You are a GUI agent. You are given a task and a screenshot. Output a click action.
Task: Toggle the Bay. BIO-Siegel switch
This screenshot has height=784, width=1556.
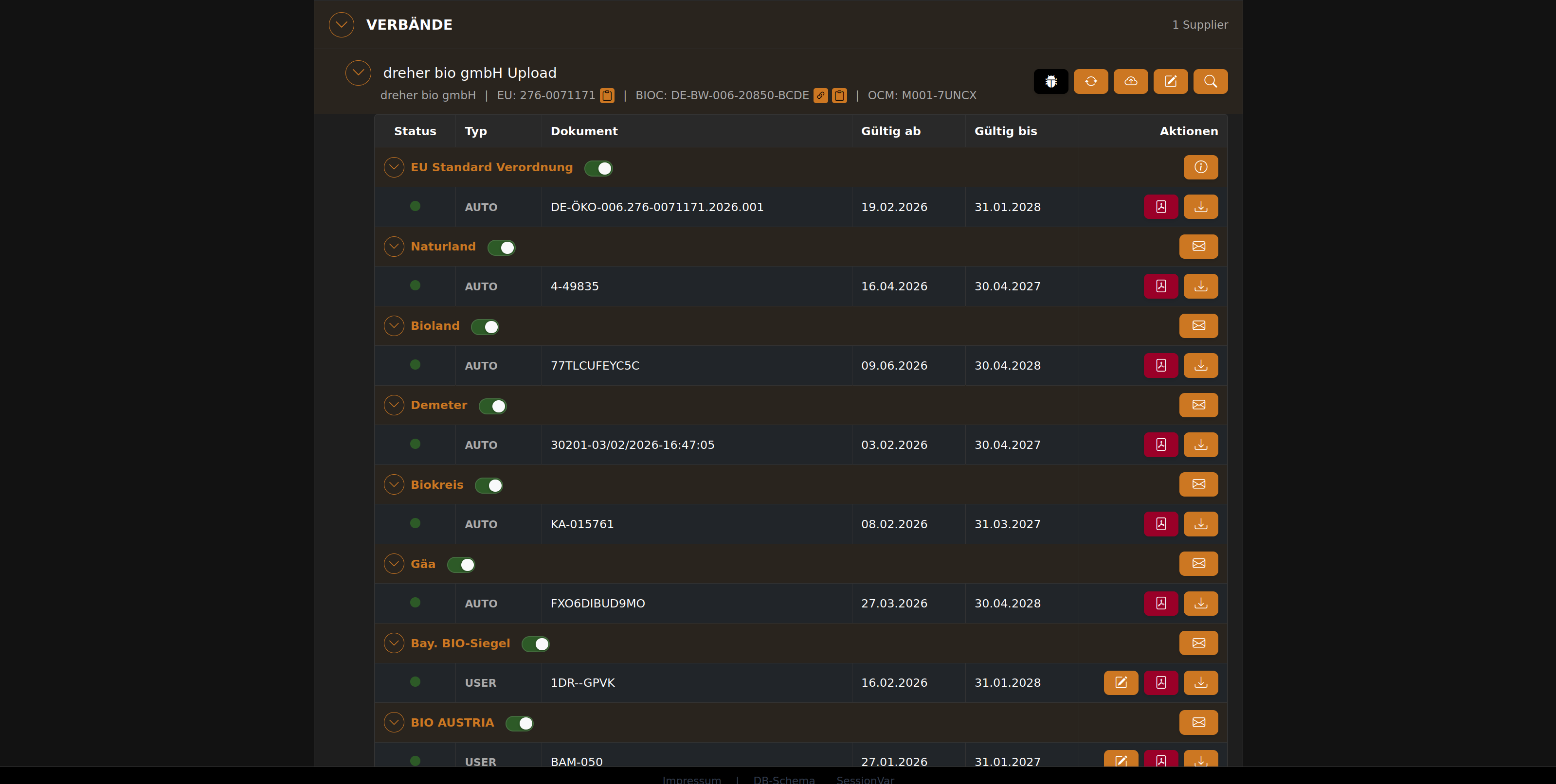535,644
